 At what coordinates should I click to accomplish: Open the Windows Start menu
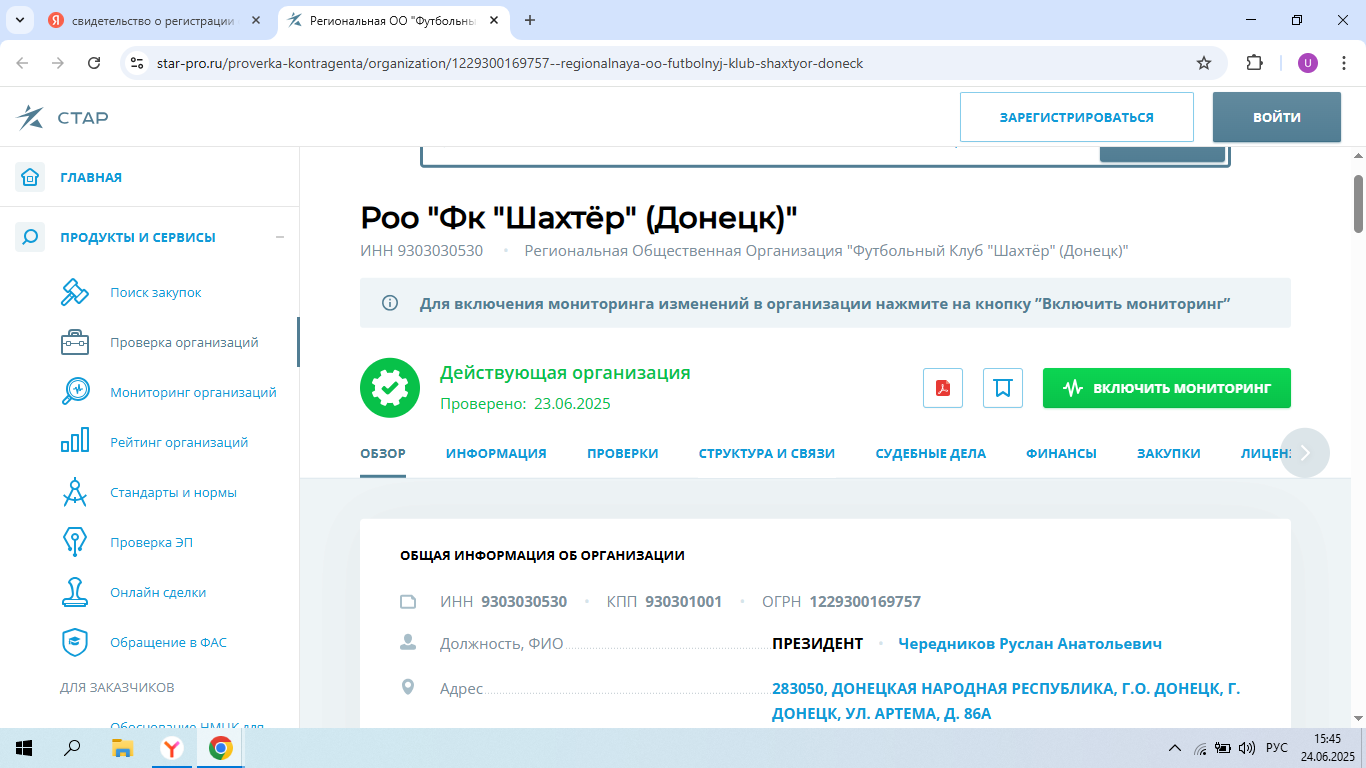point(24,748)
